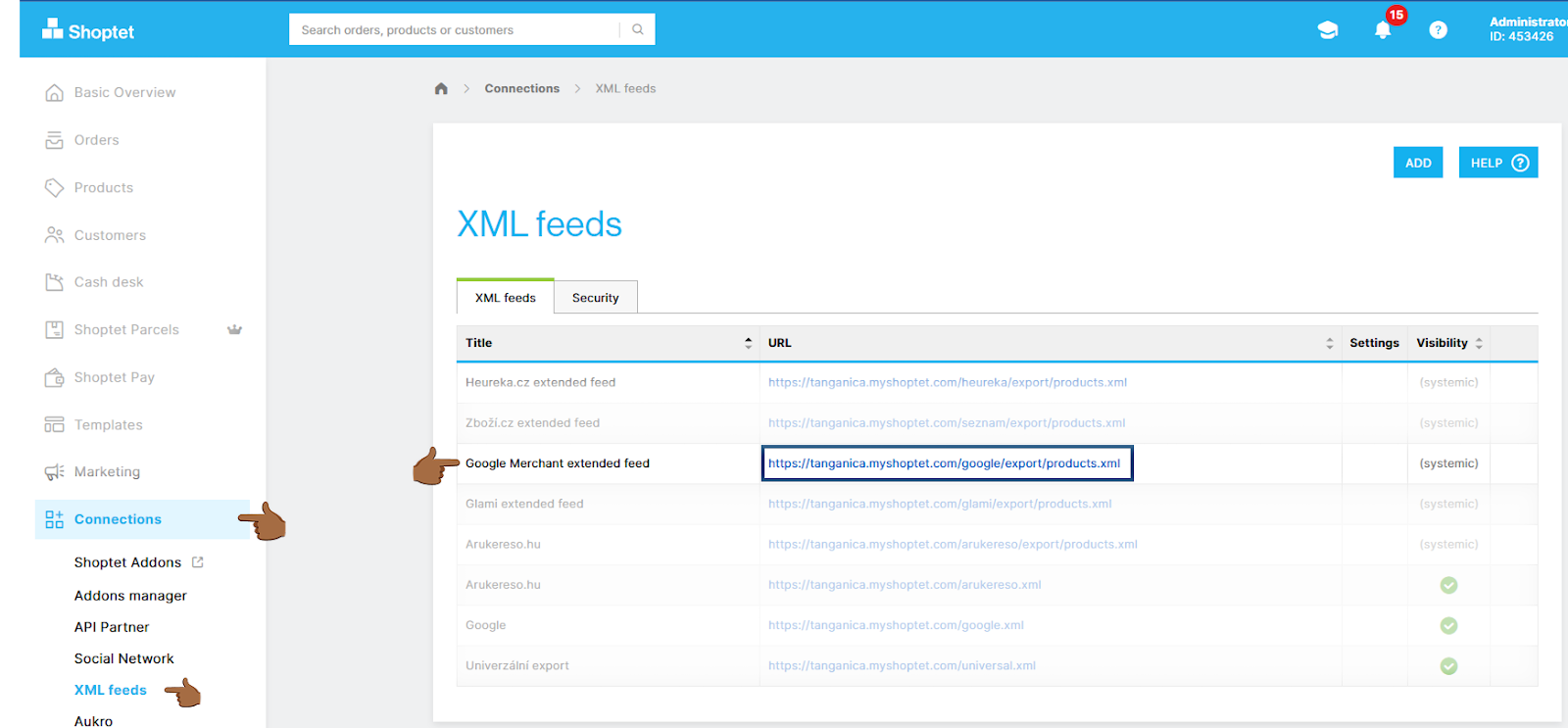
Task: Click the Marketing megaphone icon
Action: coord(55,472)
